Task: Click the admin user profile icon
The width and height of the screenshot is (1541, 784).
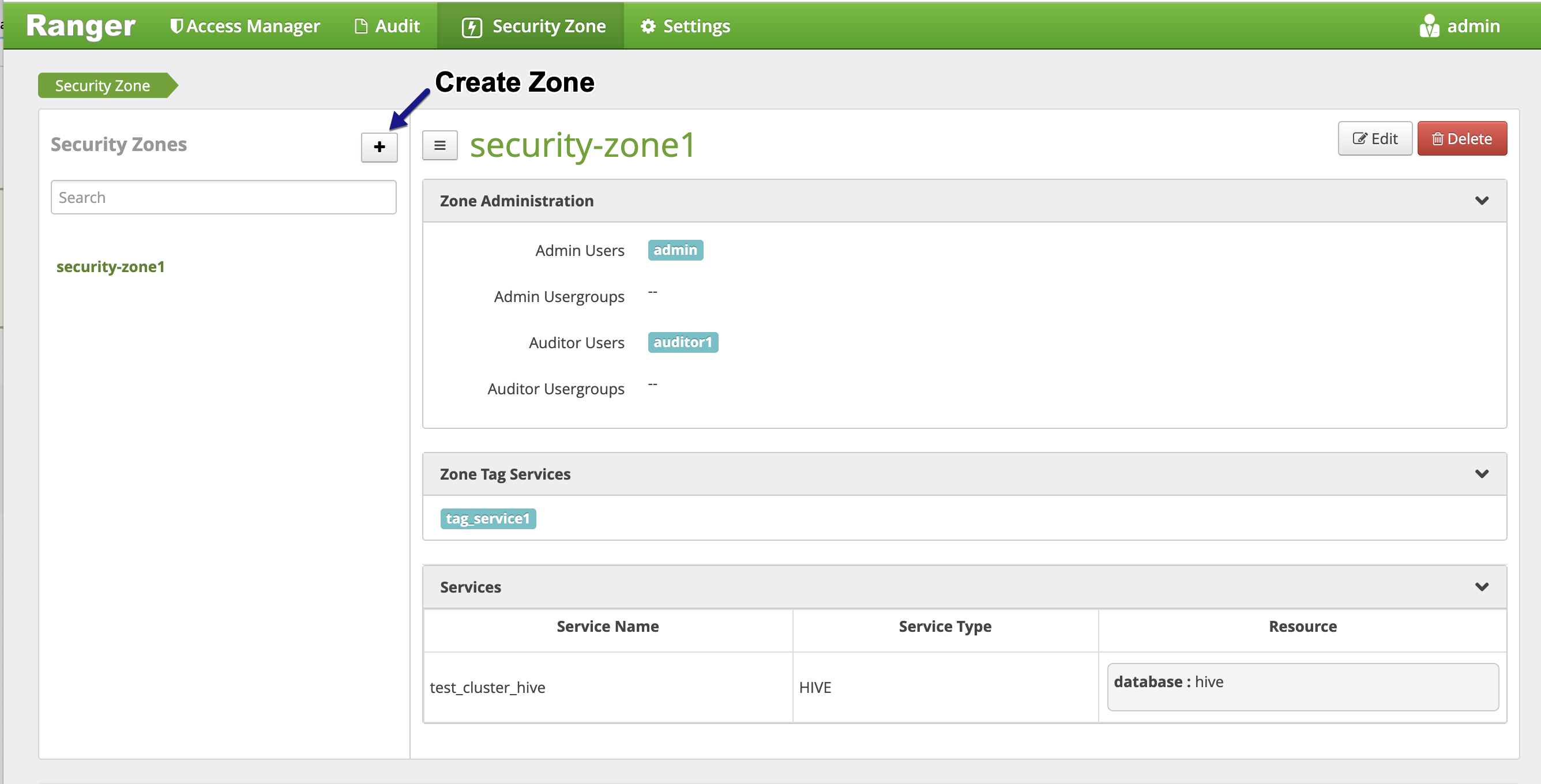Action: [x=1430, y=27]
